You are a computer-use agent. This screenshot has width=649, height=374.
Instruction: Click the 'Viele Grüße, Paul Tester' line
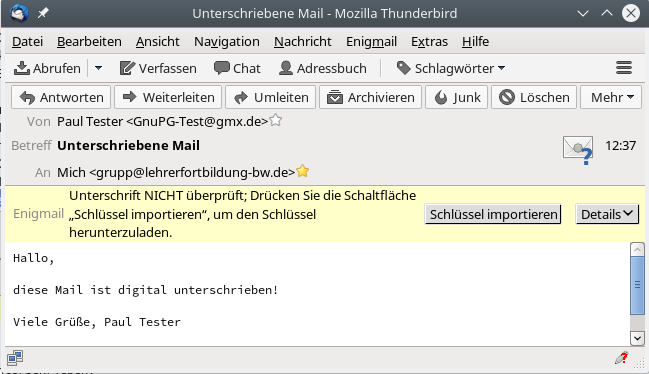tap(97, 322)
